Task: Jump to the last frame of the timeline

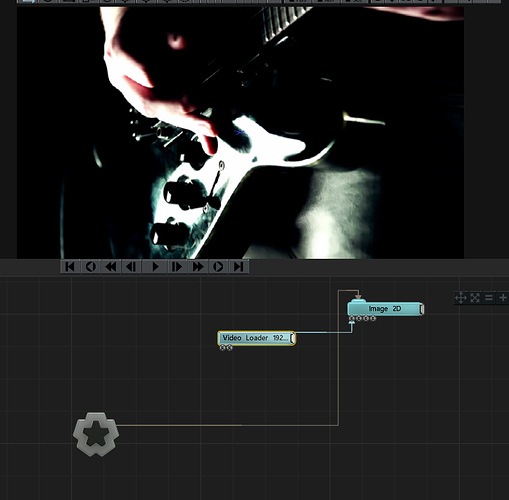Action: (239, 267)
